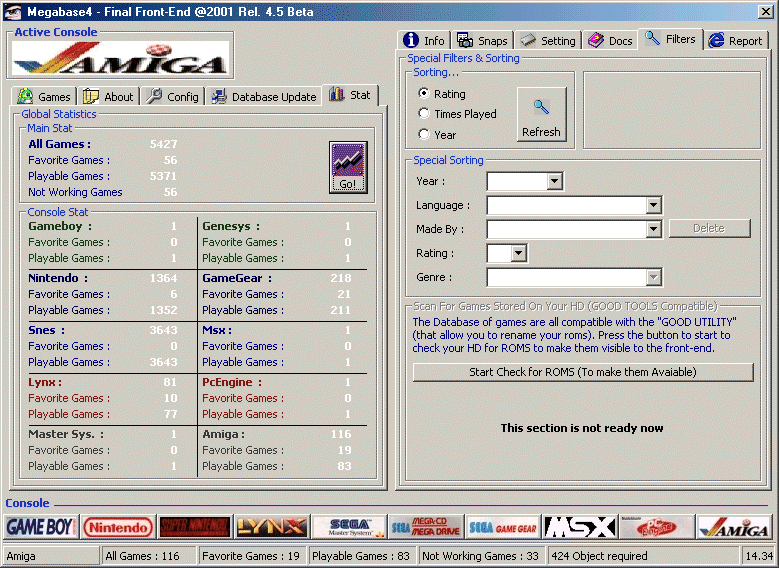Open the Snaps tab

[x=482, y=40]
